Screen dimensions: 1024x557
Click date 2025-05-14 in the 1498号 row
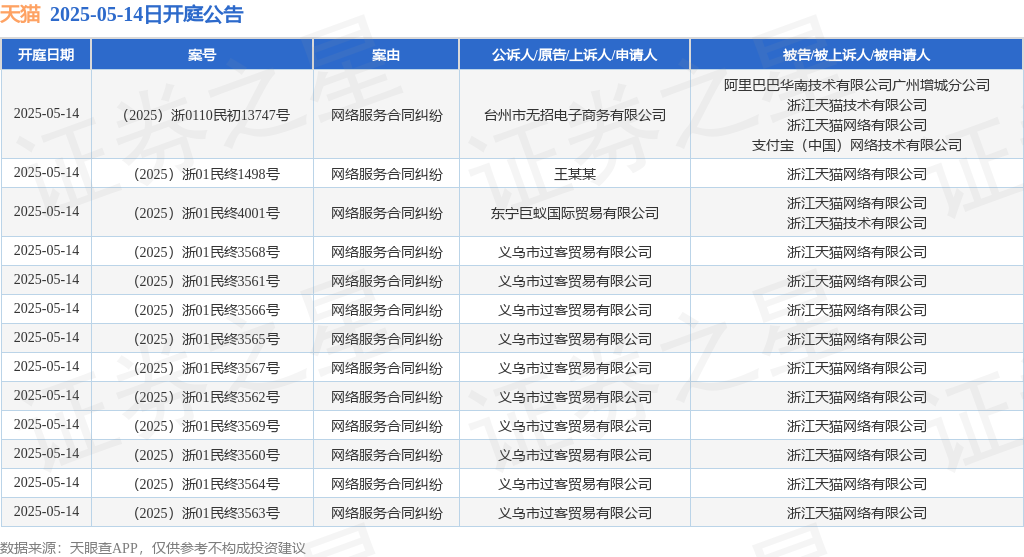(x=46, y=172)
